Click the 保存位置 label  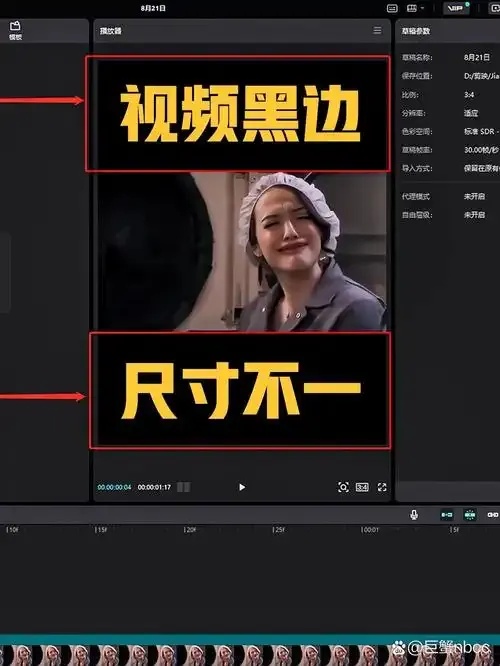417,76
